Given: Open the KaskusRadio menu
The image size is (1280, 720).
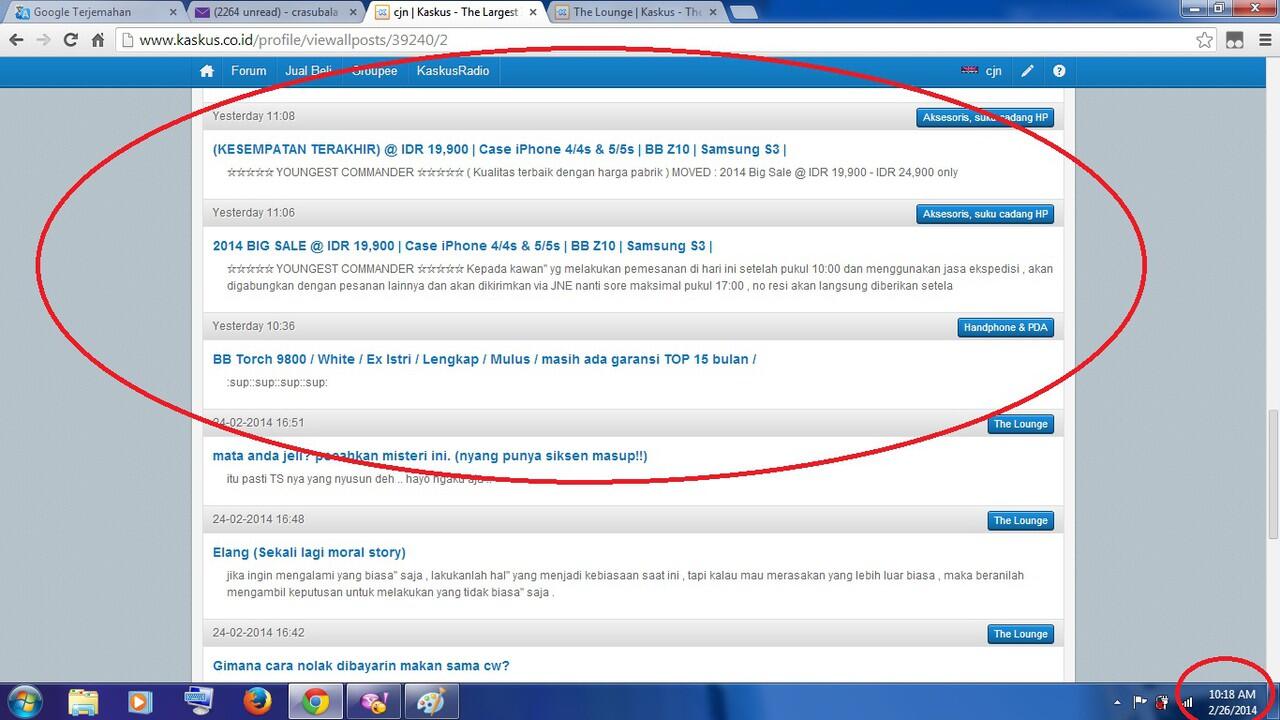Looking at the screenshot, I should point(453,71).
